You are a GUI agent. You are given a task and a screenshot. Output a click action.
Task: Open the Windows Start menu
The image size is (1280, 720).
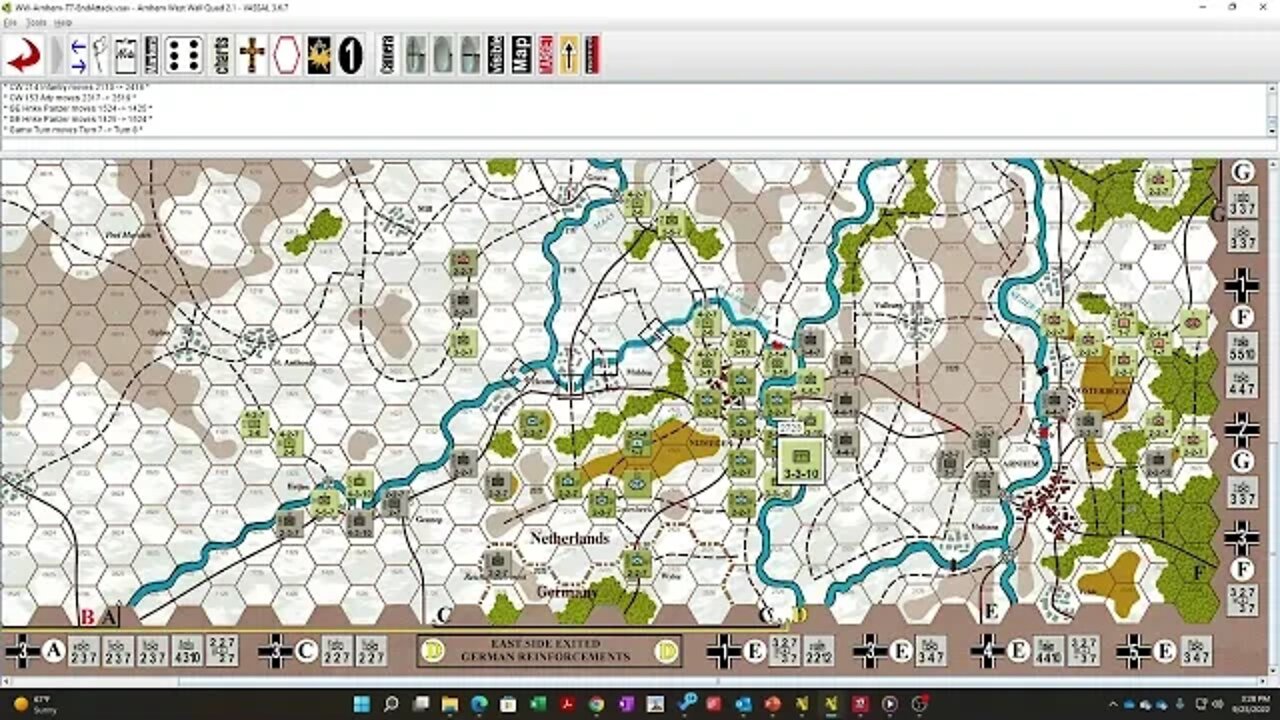pos(361,704)
